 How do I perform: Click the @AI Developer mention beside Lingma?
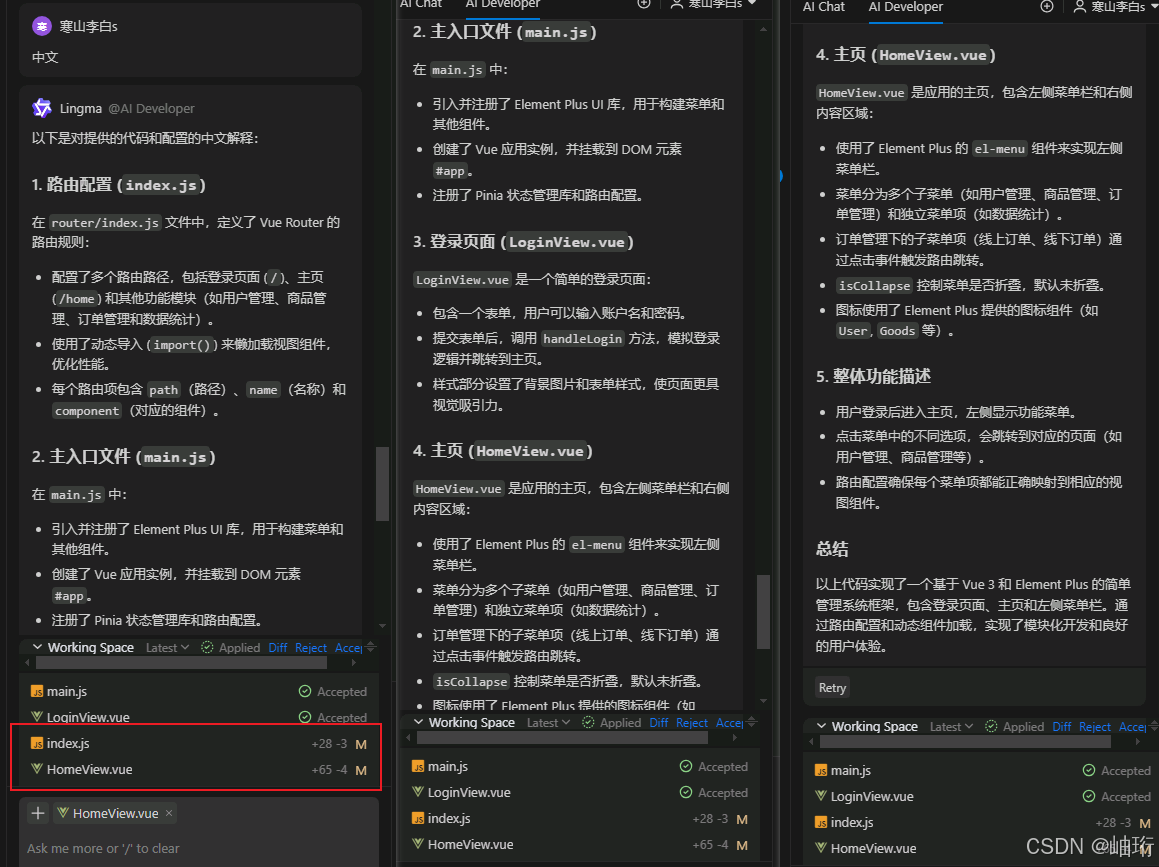coord(152,108)
